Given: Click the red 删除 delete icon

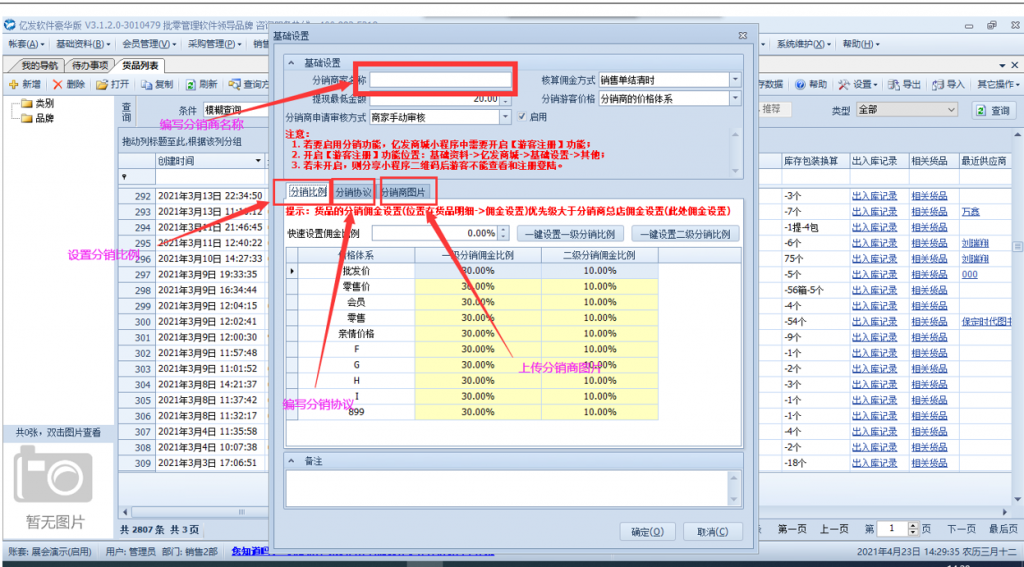Looking at the screenshot, I should (57, 84).
